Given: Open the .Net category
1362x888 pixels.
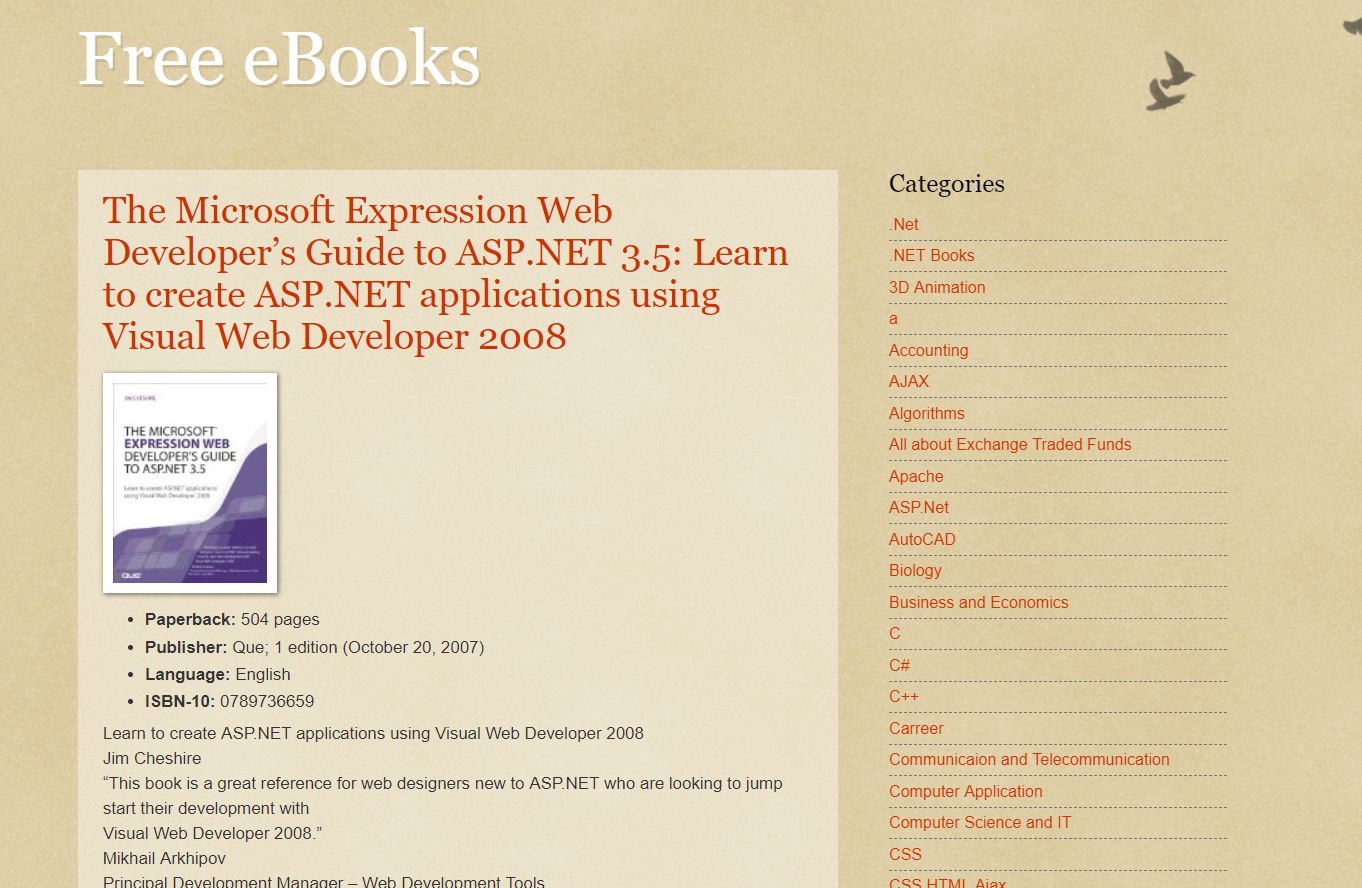Looking at the screenshot, I should pos(904,224).
